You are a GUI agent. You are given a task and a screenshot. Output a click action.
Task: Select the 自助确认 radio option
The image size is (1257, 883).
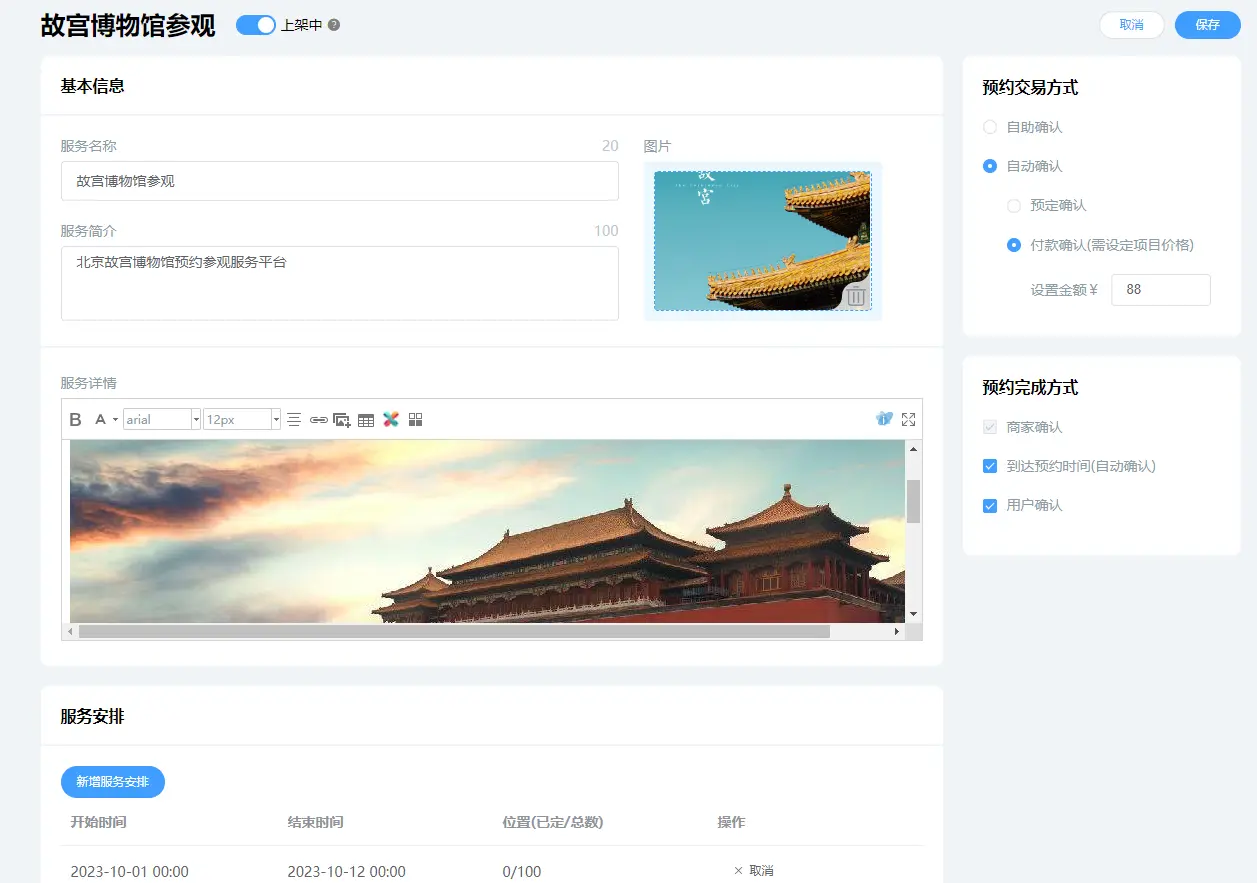tap(990, 127)
